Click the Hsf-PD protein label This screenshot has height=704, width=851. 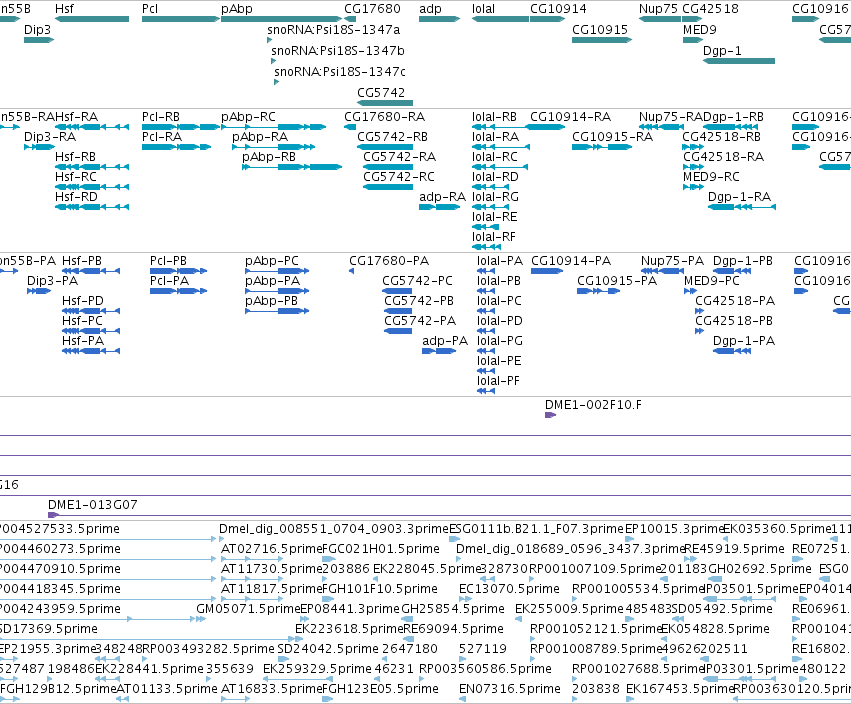pyautogui.click(x=82, y=301)
